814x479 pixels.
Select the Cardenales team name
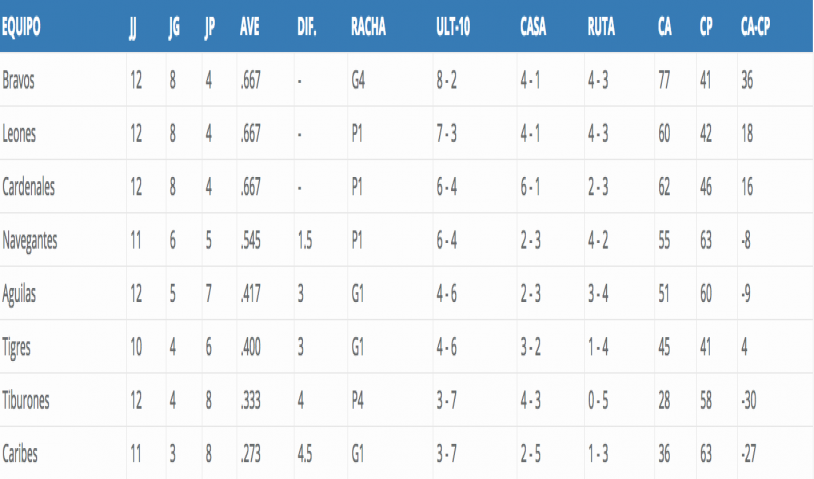coord(27,187)
